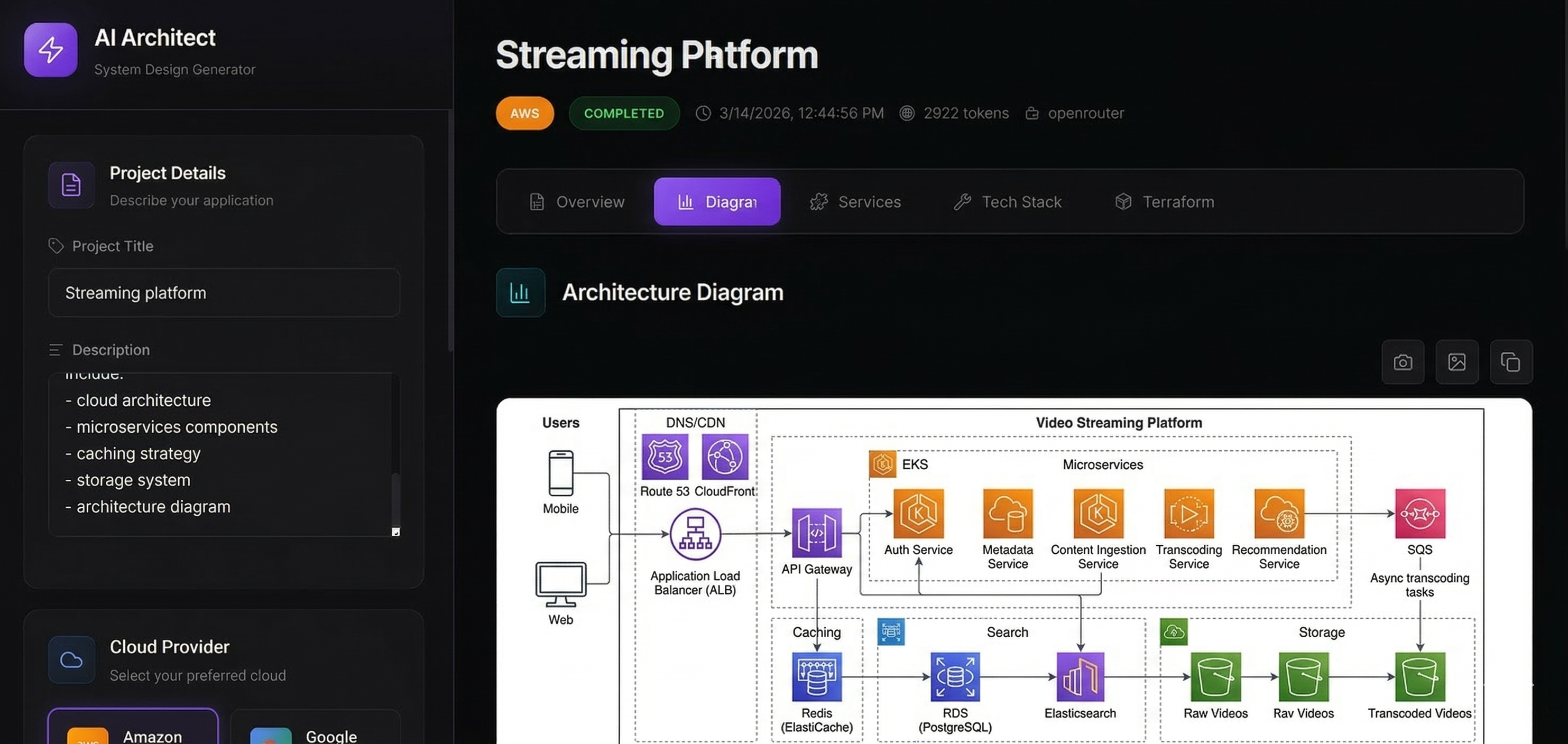Click the COMPLETED status badge

(623, 113)
